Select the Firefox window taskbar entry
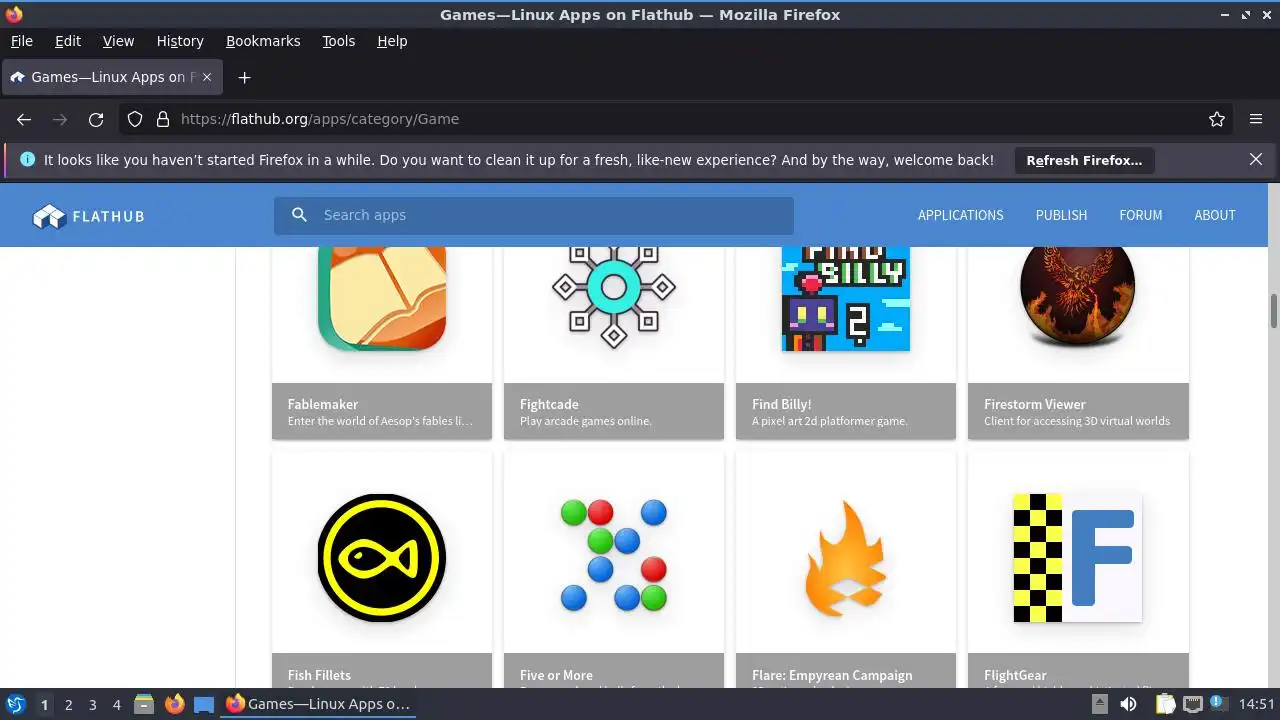This screenshot has height=720, width=1280. tap(318, 704)
